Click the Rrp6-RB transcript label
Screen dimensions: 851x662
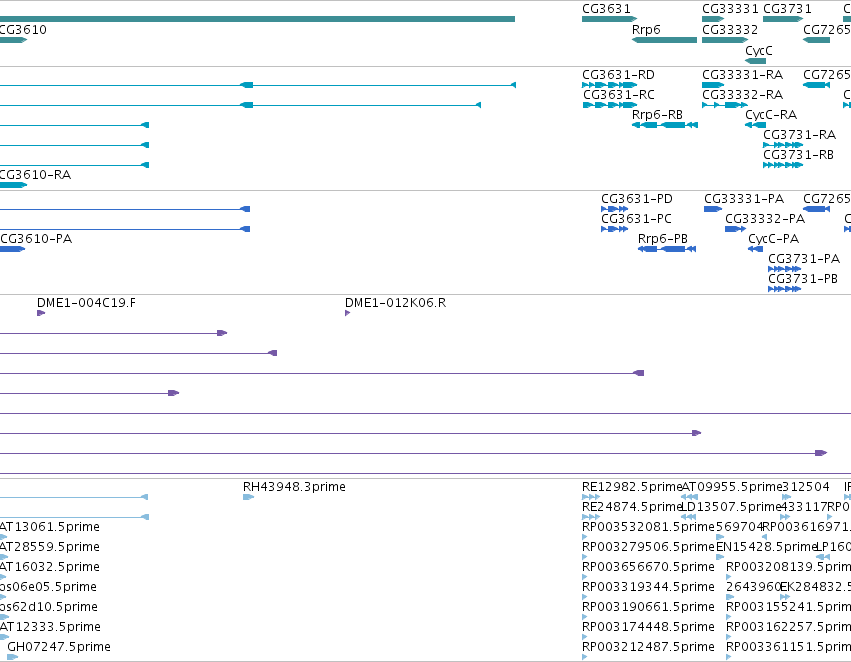pos(657,114)
